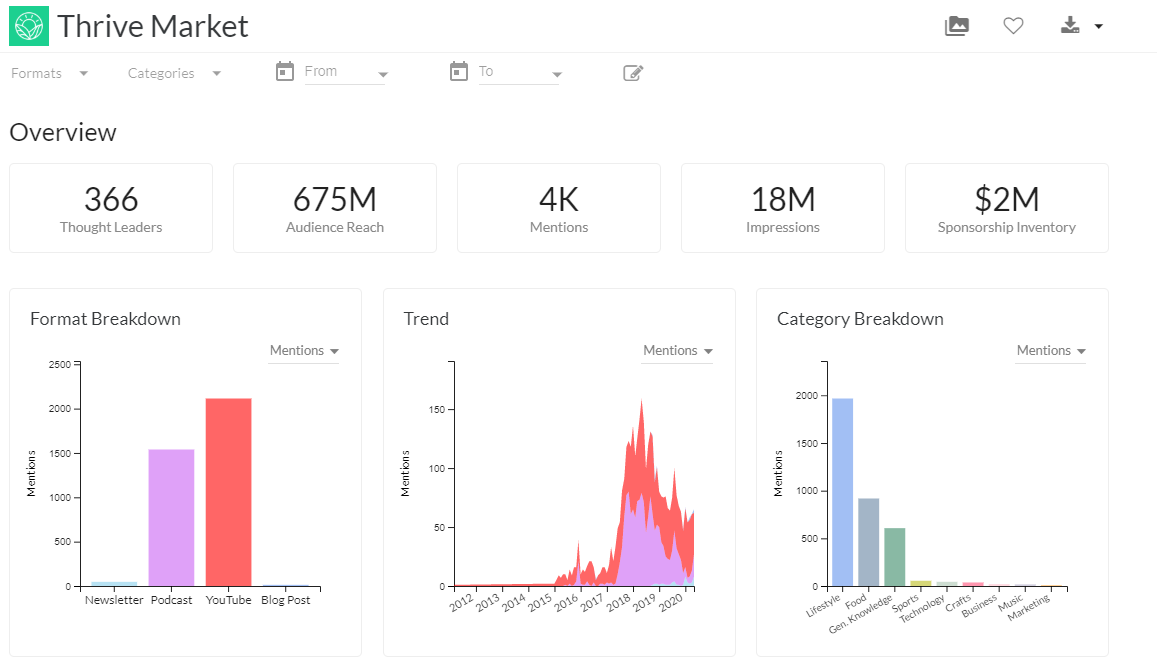Open the From date dropdown field
The image size is (1157, 666).
[345, 72]
